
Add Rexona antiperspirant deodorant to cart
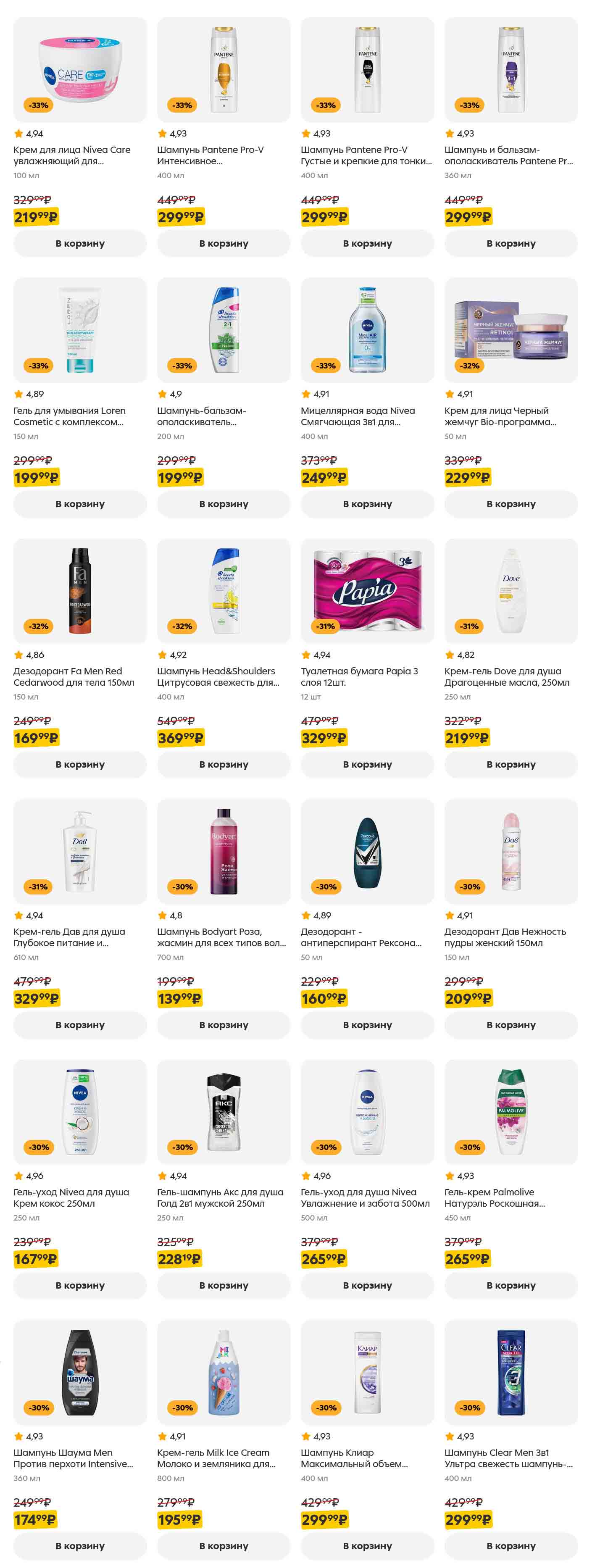pyautogui.click(x=367, y=1025)
